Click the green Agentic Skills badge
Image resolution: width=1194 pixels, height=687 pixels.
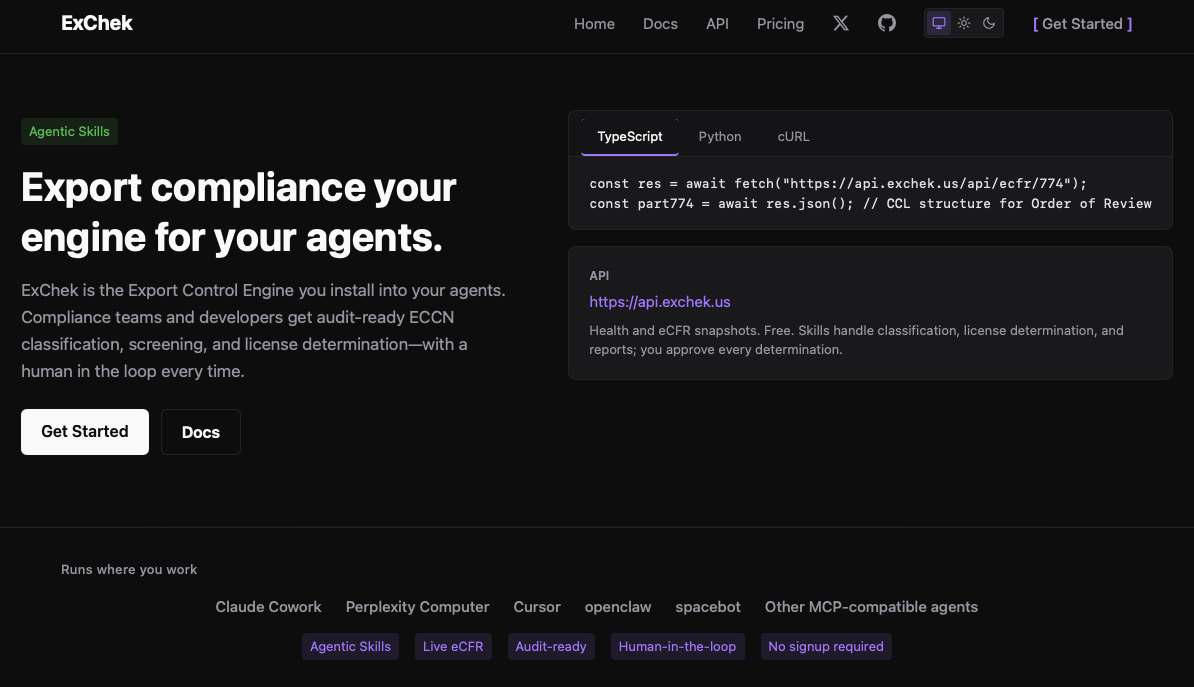coord(69,132)
